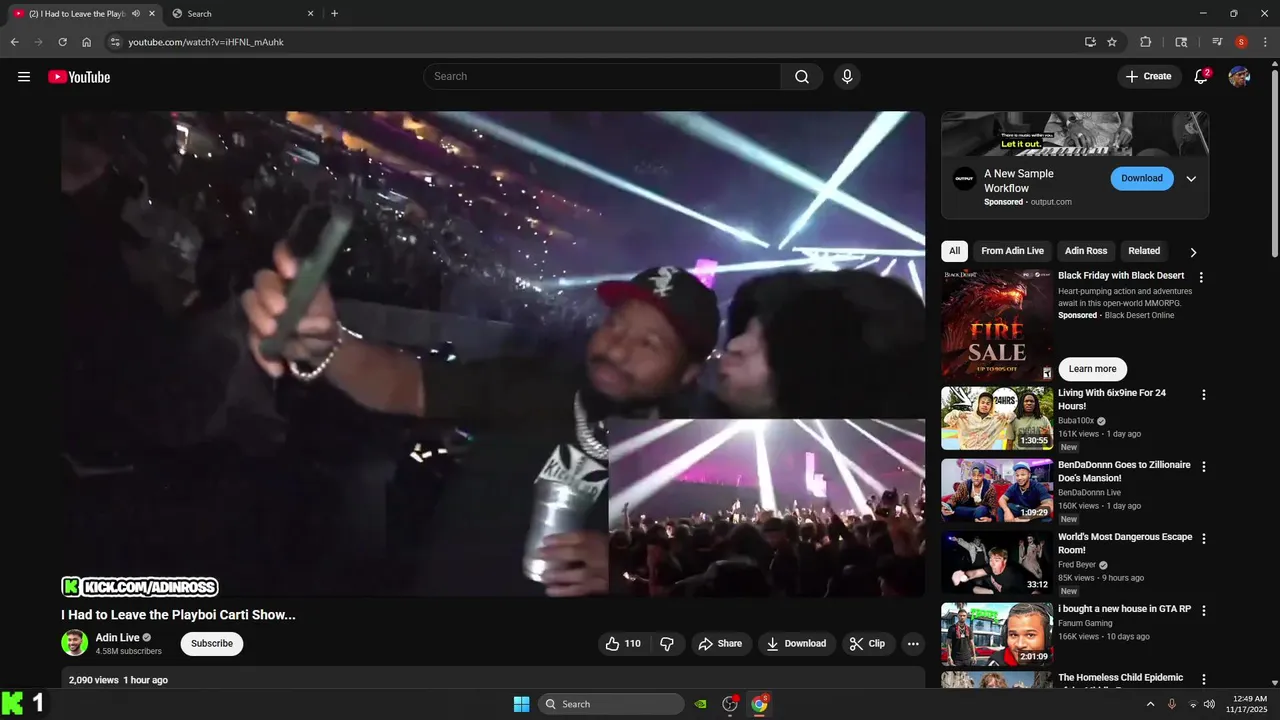Click Learn more on Black Desert ad
Image resolution: width=1280 pixels, height=720 pixels.
tap(1092, 369)
